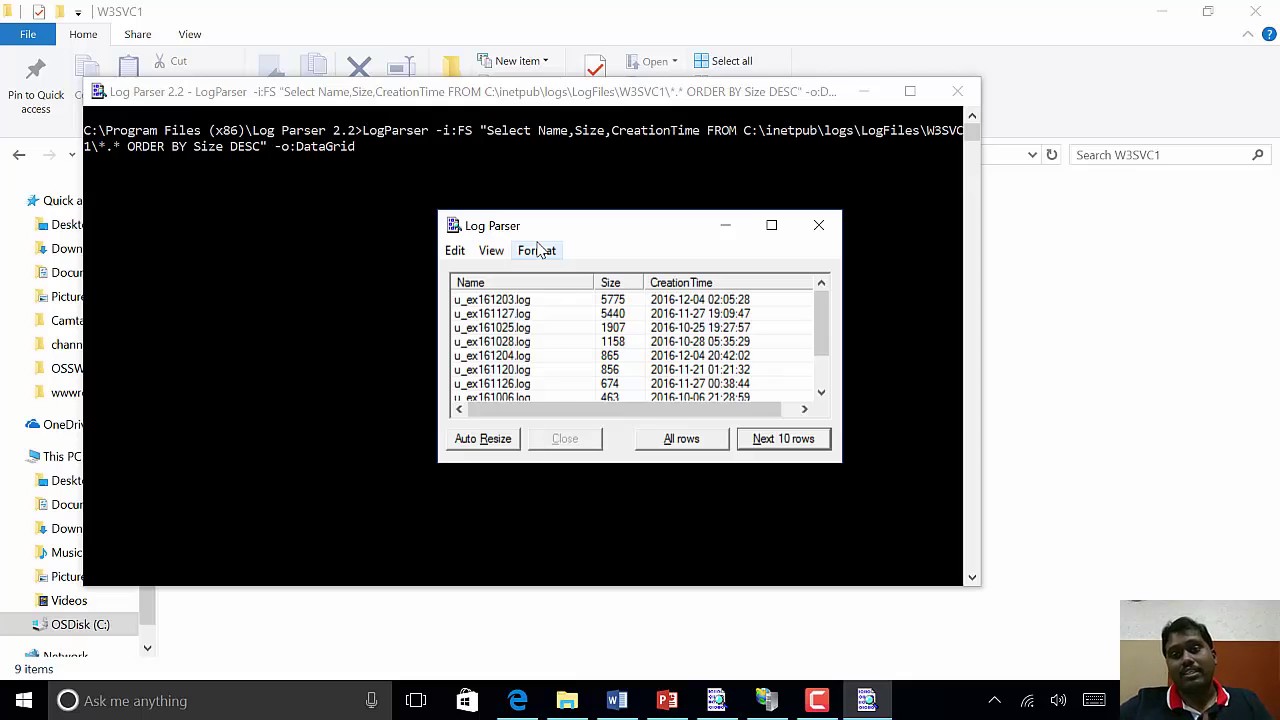Click the Search W3SVC1 input field
The width and height of the screenshot is (1280, 720).
(x=1168, y=155)
